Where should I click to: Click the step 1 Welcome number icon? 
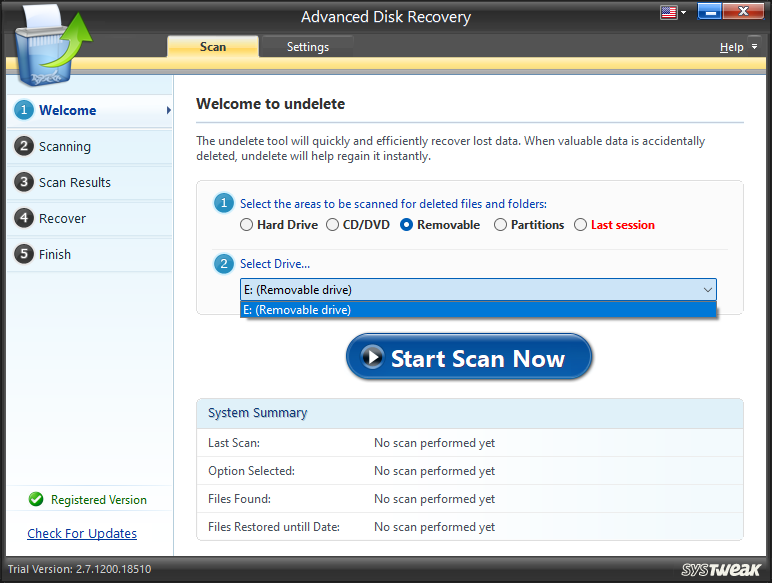click(x=24, y=110)
